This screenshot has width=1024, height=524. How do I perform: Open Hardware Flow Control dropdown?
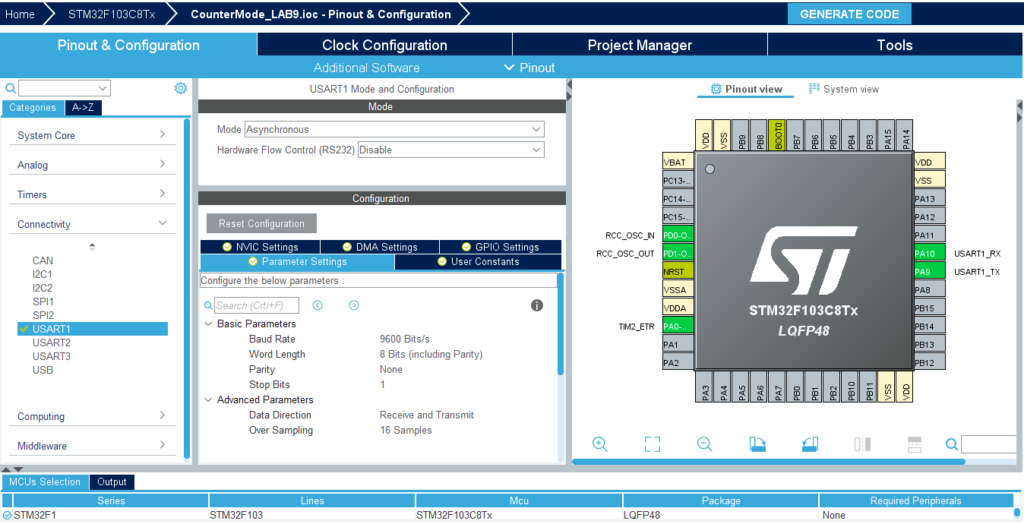pos(450,149)
